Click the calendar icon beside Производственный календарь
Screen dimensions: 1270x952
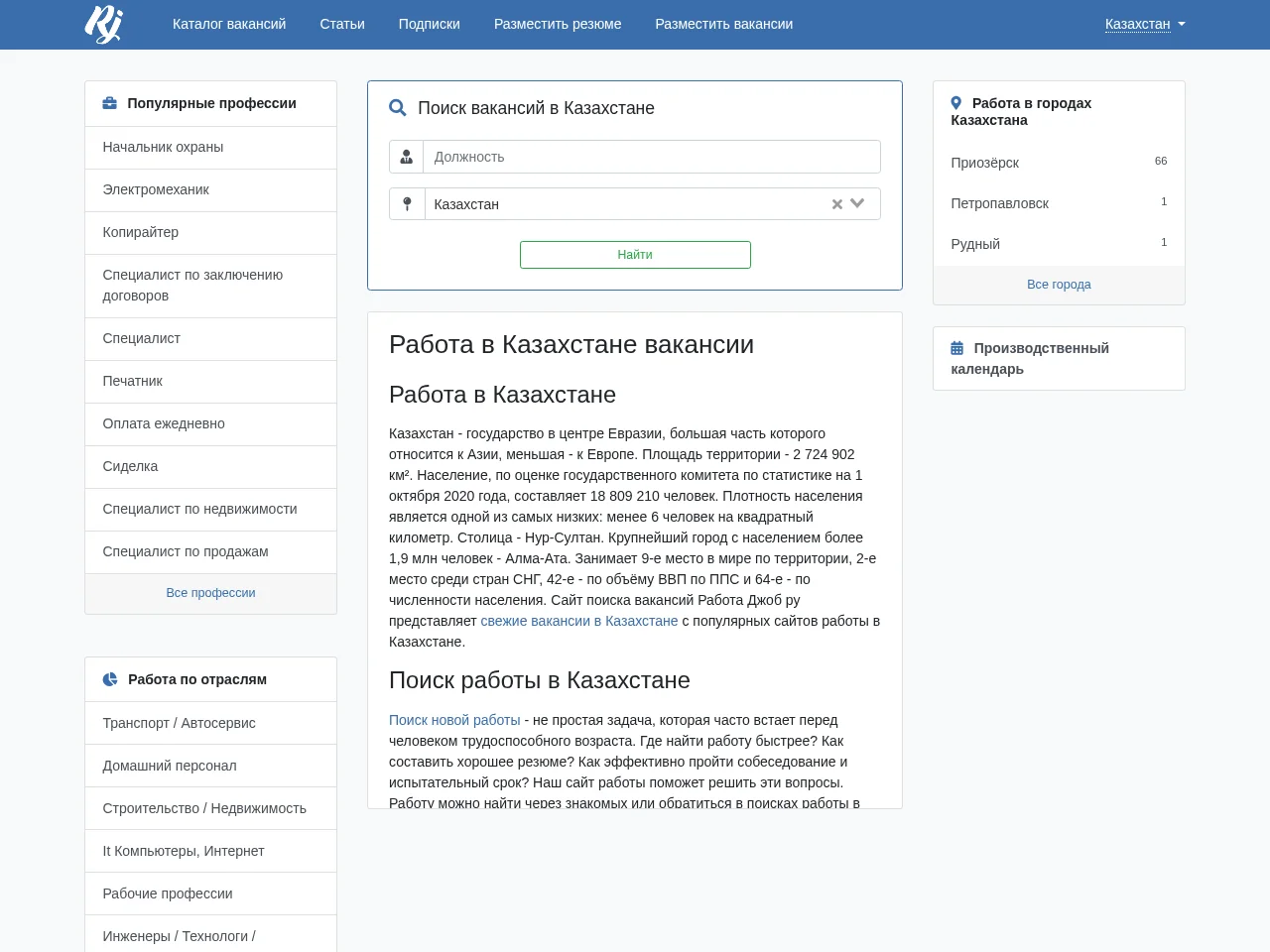(x=957, y=348)
